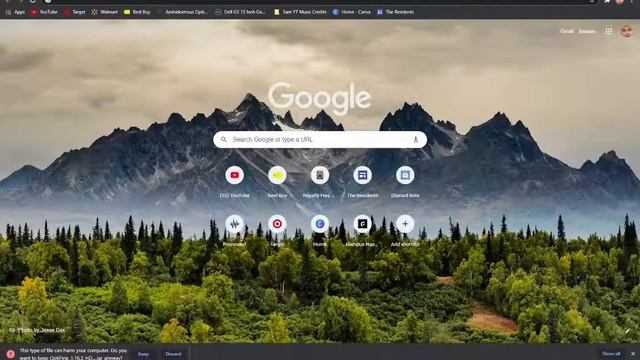
Task: Open The Residents bookmark
Action: (396, 12)
